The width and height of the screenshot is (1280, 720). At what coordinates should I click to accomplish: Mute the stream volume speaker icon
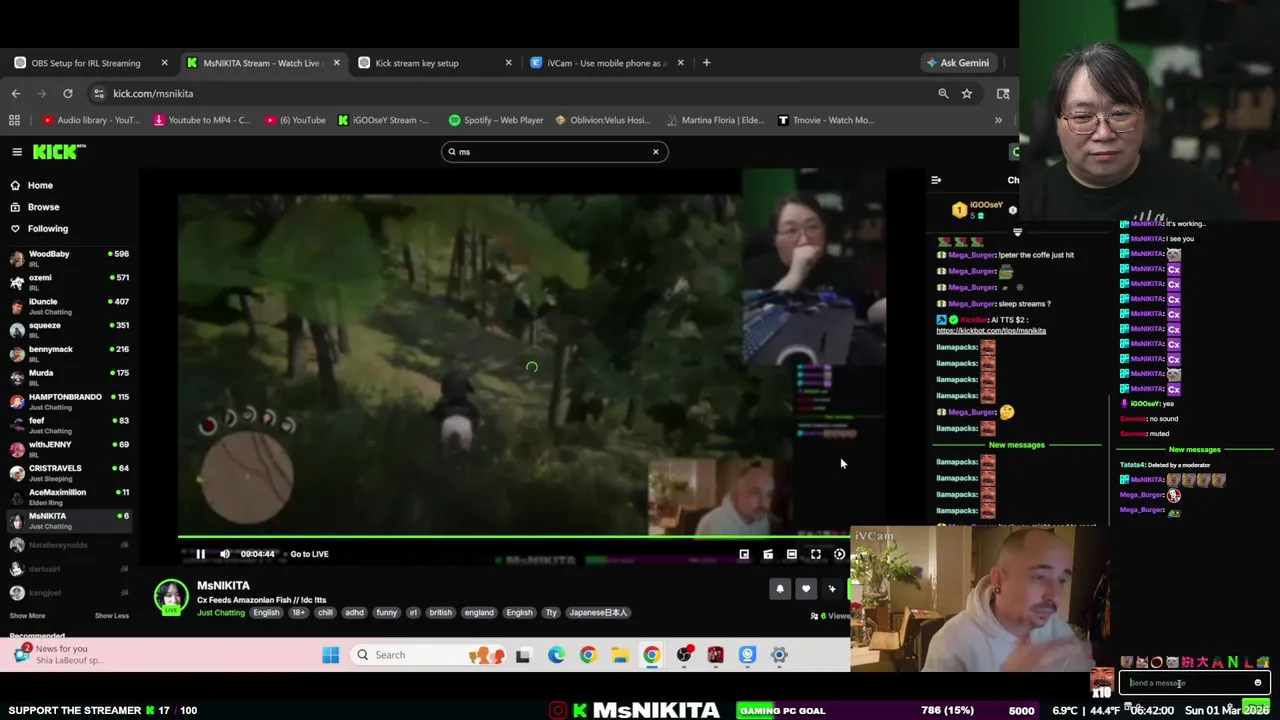[225, 554]
